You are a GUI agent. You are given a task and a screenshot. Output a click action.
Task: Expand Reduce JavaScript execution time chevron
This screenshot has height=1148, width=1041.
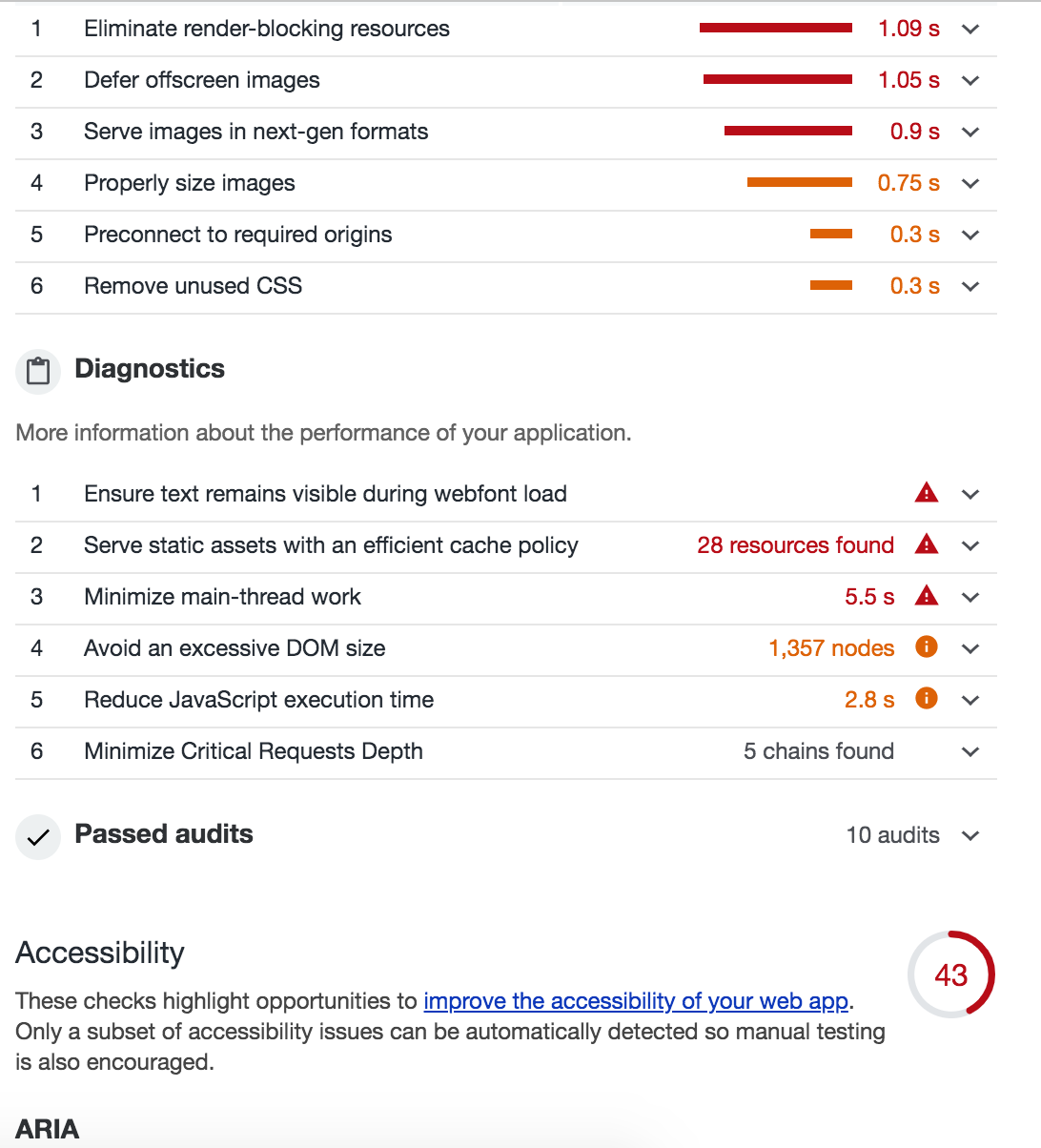[970, 701]
